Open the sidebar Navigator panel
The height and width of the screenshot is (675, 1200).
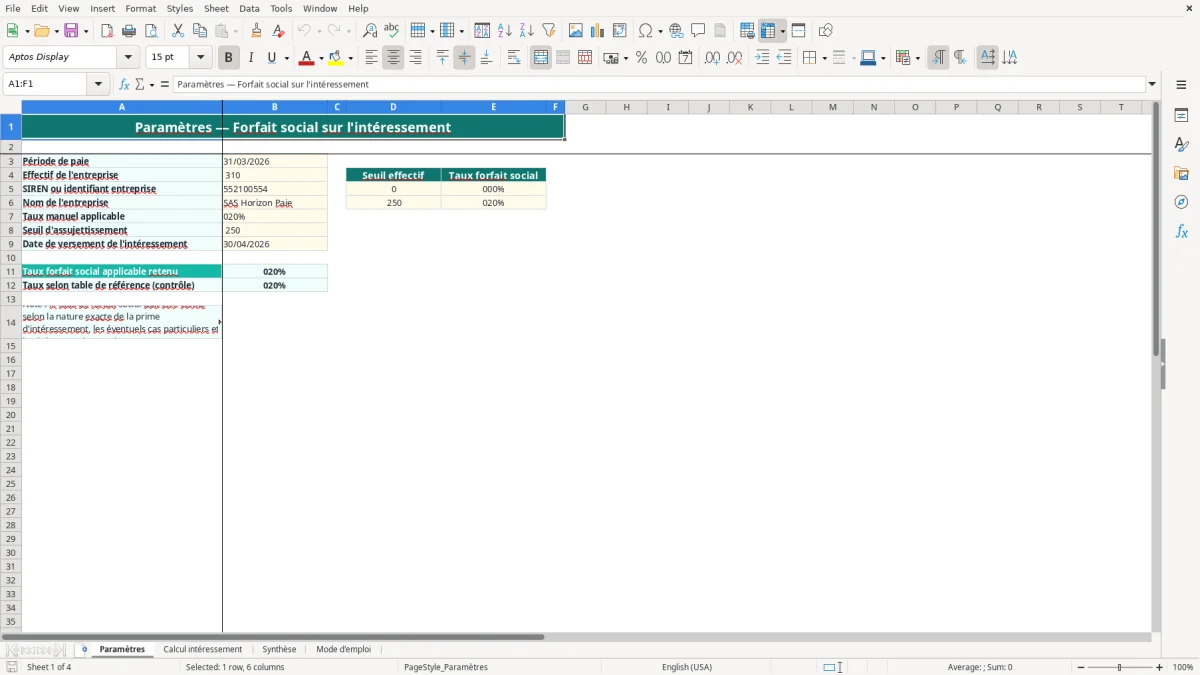point(1181,202)
